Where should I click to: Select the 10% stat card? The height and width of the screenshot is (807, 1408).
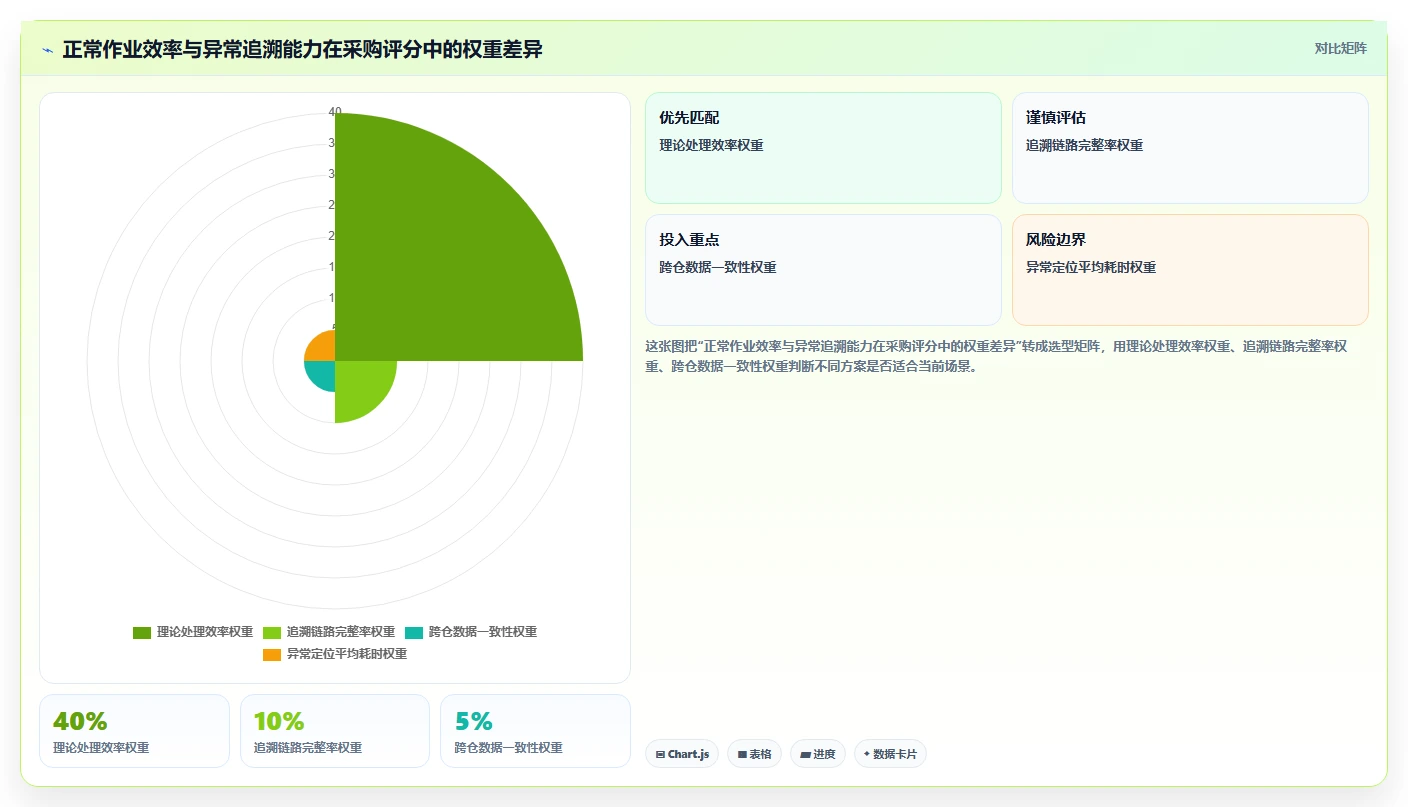335,731
